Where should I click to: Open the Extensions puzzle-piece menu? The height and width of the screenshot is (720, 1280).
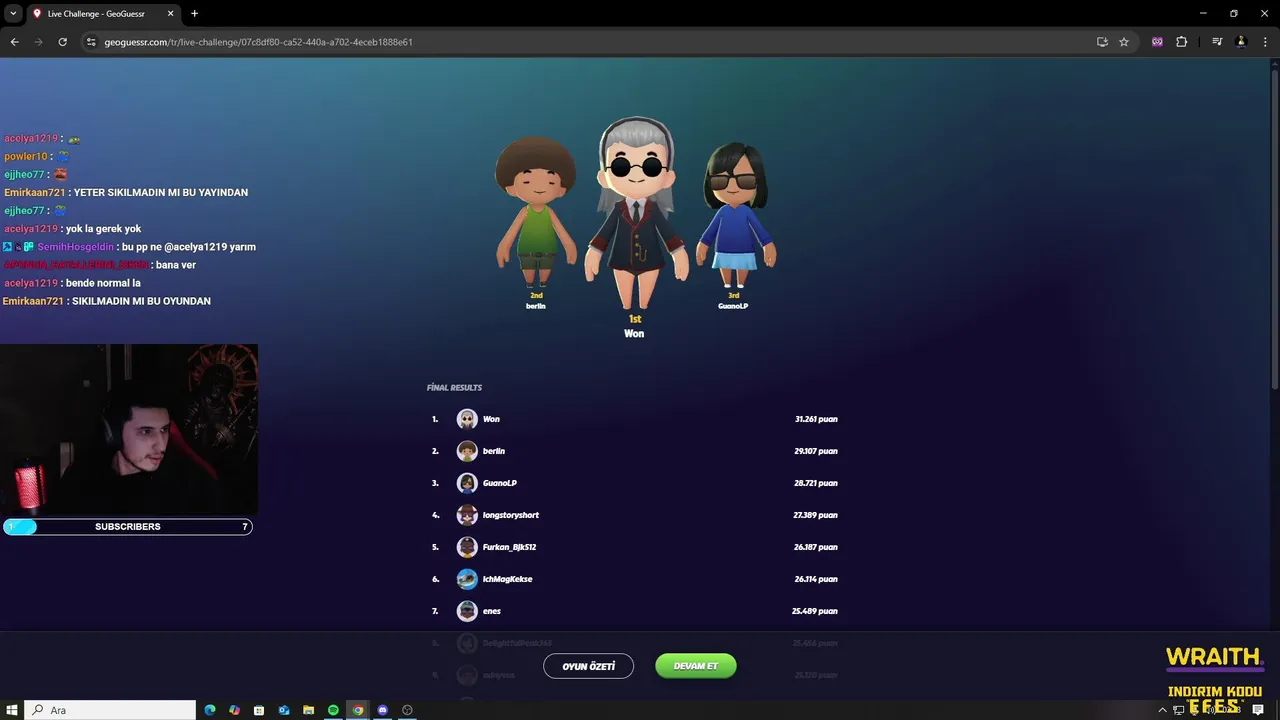[x=1181, y=42]
